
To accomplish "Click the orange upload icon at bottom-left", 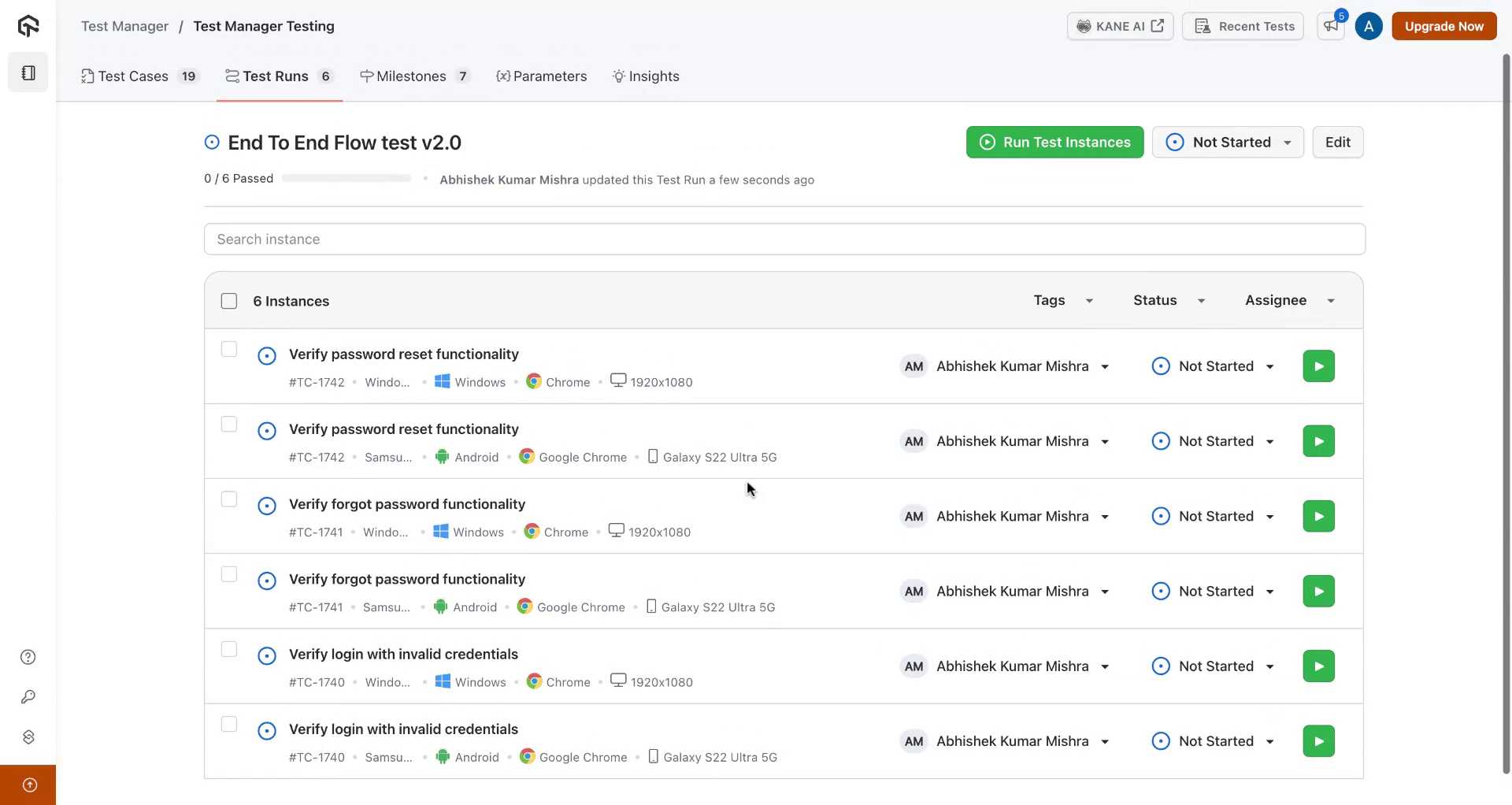I will tap(29, 785).
